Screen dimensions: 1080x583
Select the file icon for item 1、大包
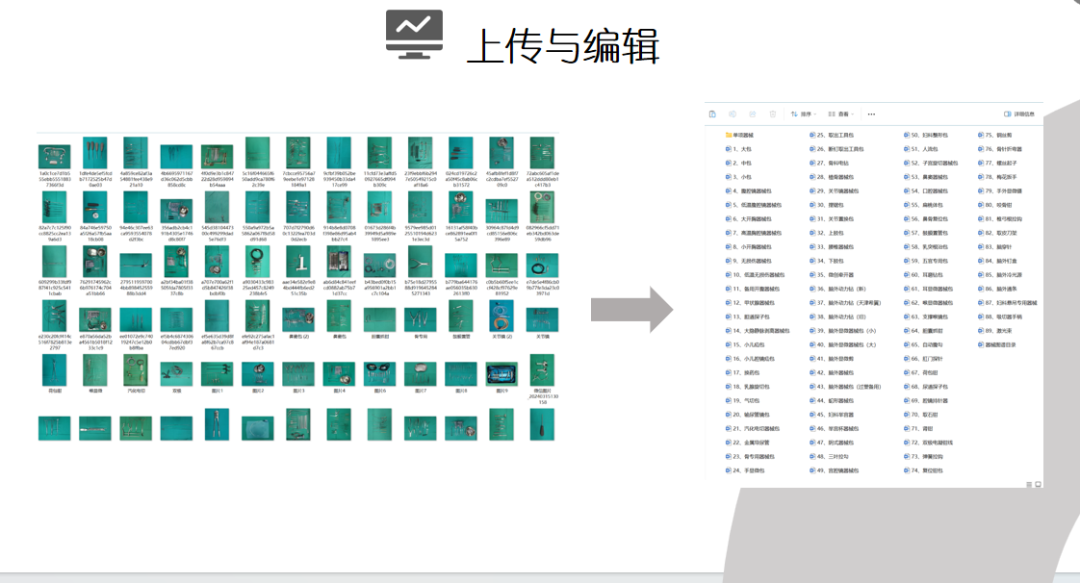pyautogui.click(x=728, y=149)
